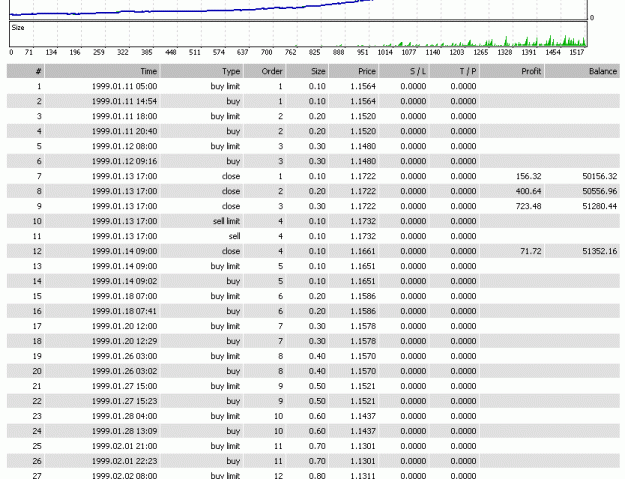Click the time 1999.01.18 07:00
This screenshot has height=479, width=625.
coord(124,296)
